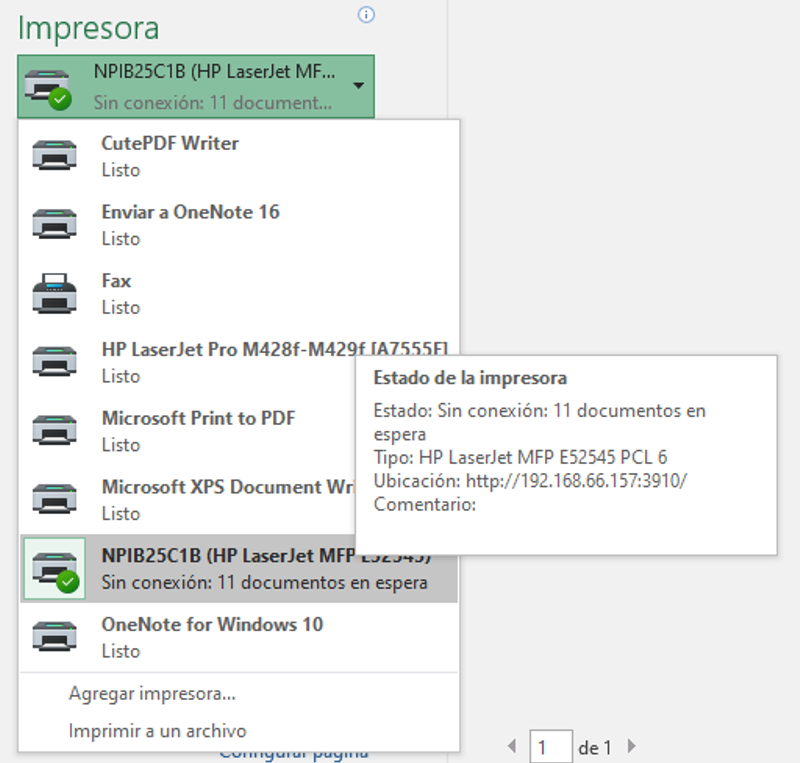800x763 pixels.
Task: Click the NPIB25C1B default printer icon in list
Action: pos(55,569)
